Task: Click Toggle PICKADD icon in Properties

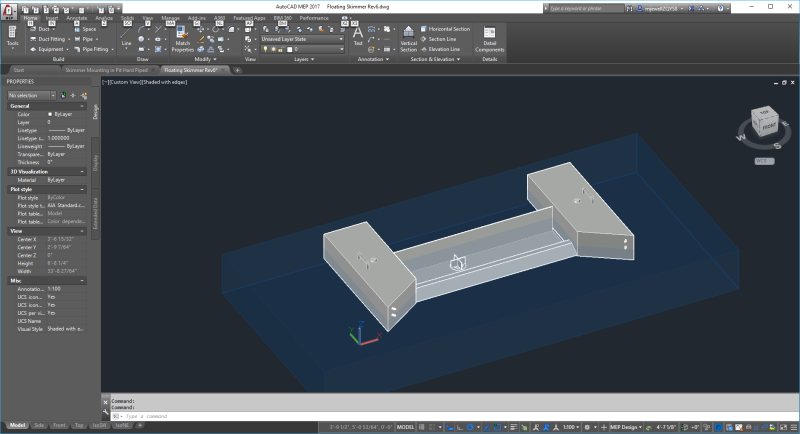Action: coord(63,95)
